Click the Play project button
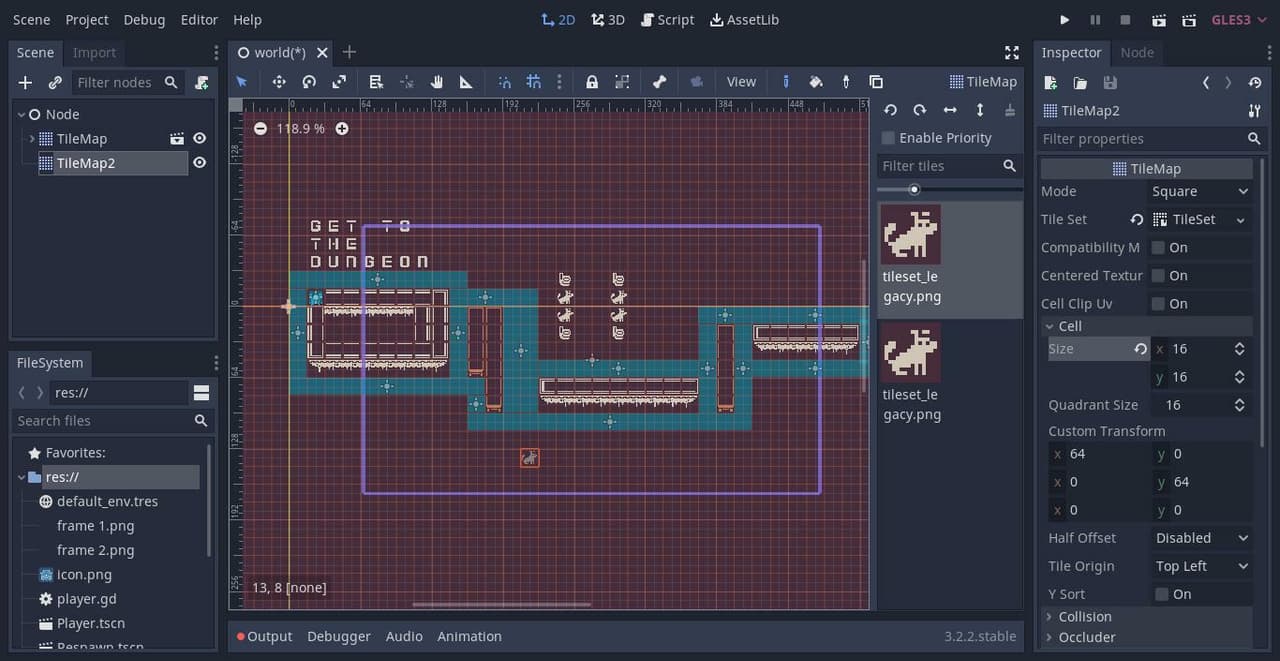 point(1064,20)
